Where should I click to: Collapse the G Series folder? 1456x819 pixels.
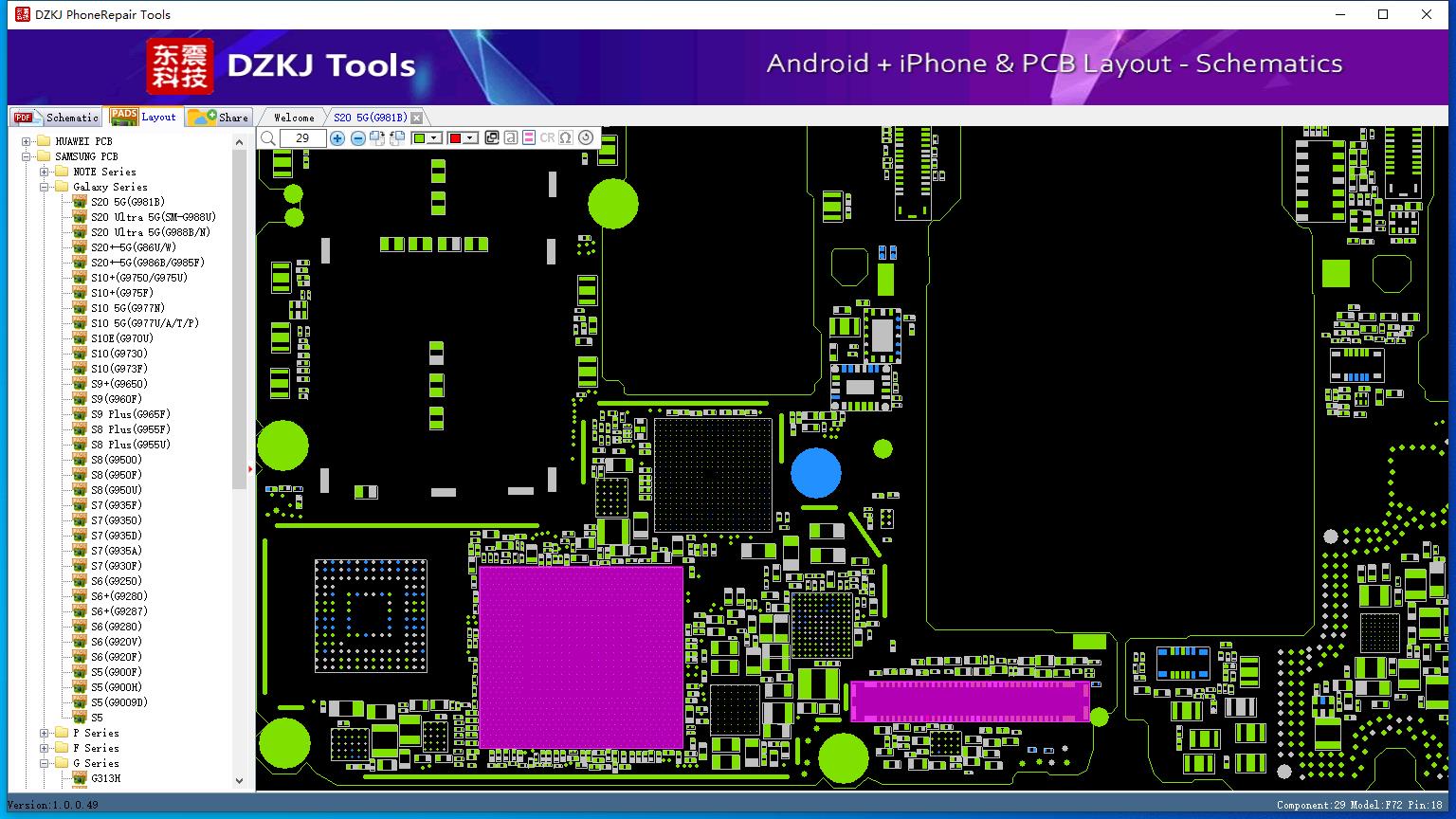[45, 763]
